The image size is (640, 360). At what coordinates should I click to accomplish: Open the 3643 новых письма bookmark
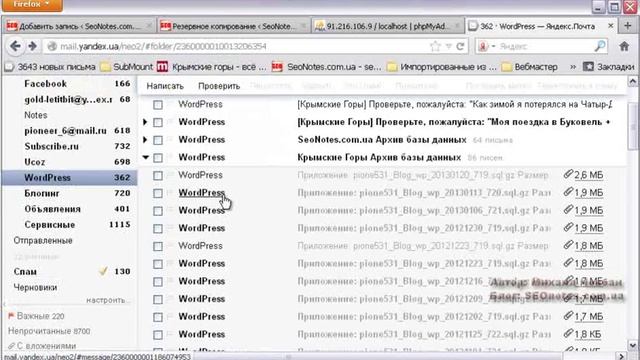pyautogui.click(x=51, y=67)
